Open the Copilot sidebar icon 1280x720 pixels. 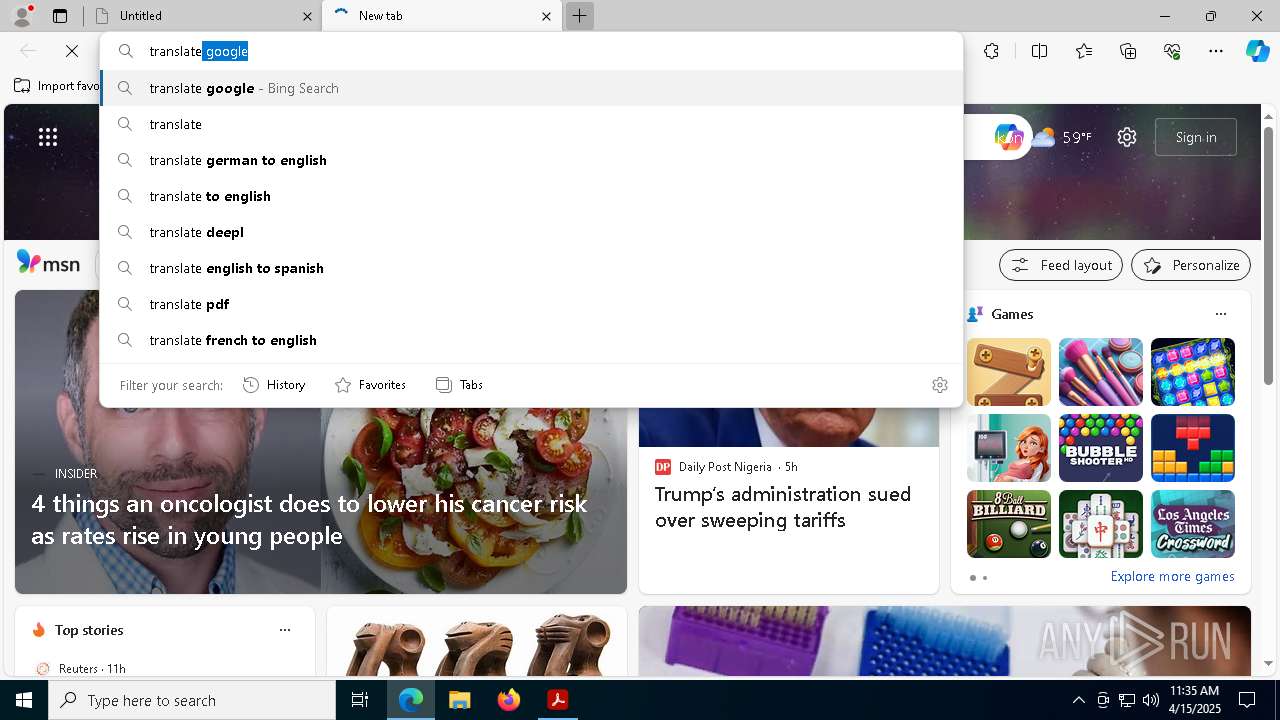(1257, 51)
